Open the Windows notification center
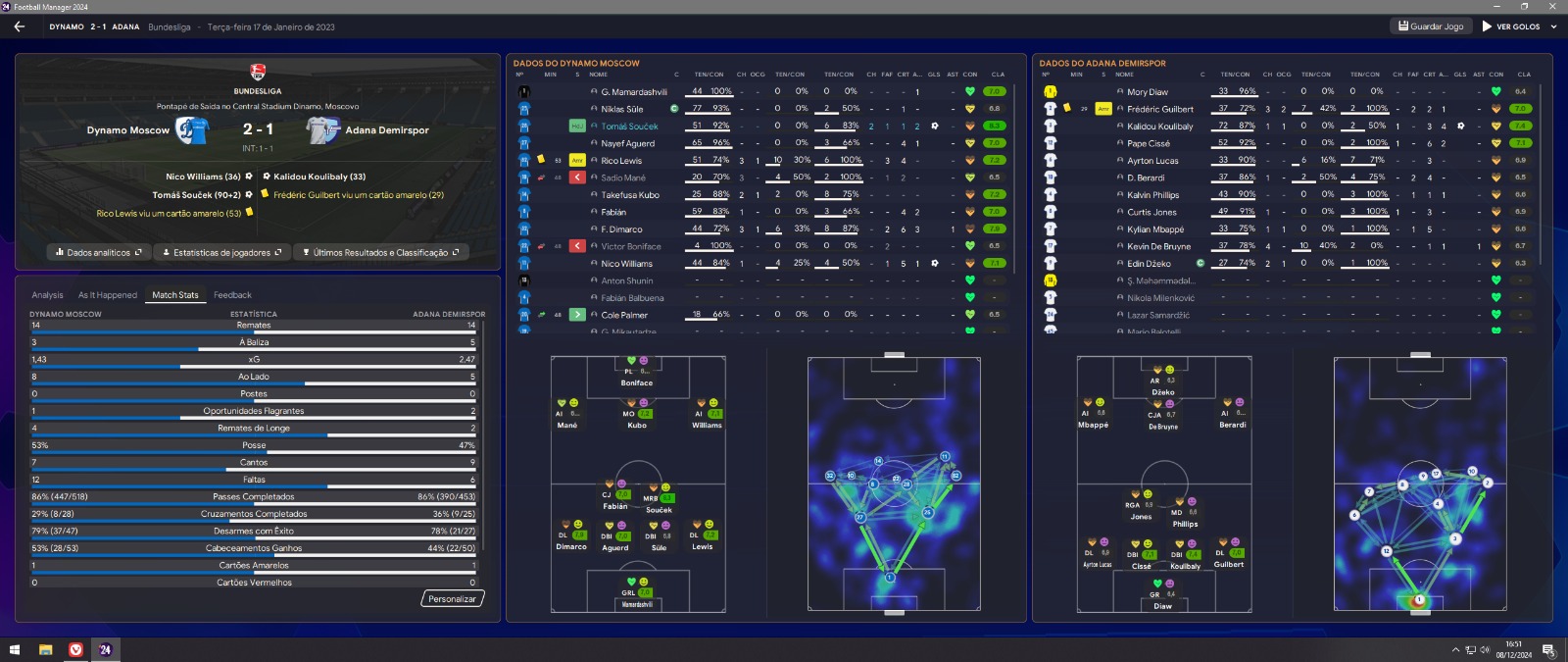 pyautogui.click(x=1549, y=649)
